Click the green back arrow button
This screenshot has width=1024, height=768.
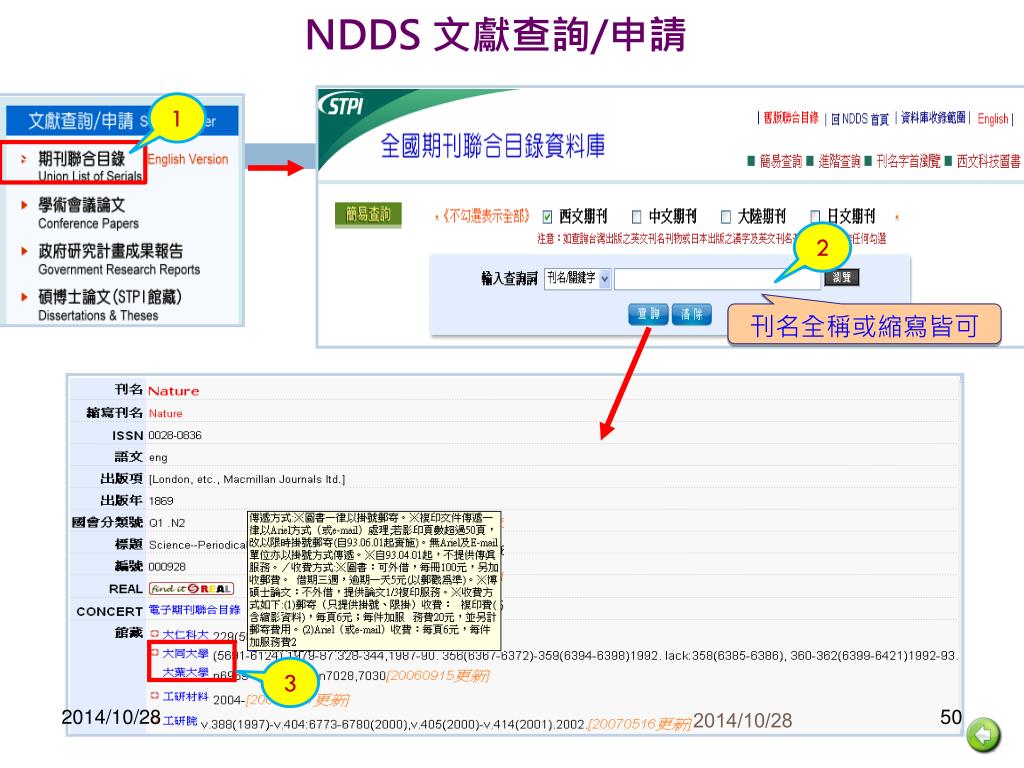984,735
